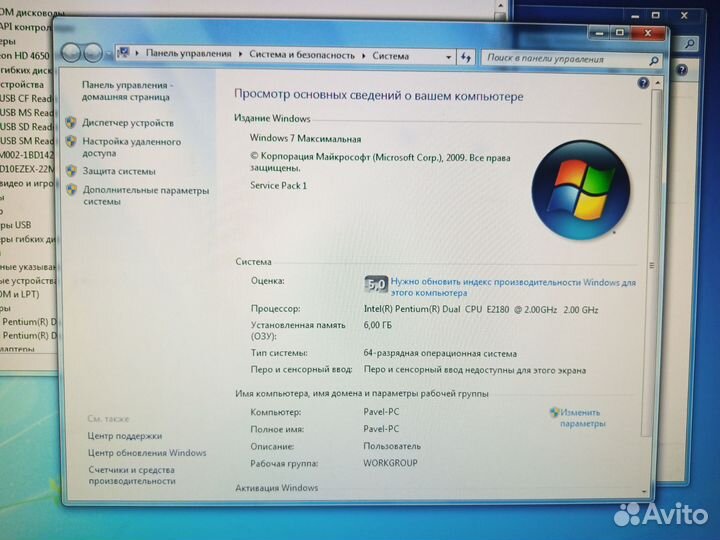Click the shield icon next to Изменить параметры
The height and width of the screenshot is (540, 720).
click(554, 412)
